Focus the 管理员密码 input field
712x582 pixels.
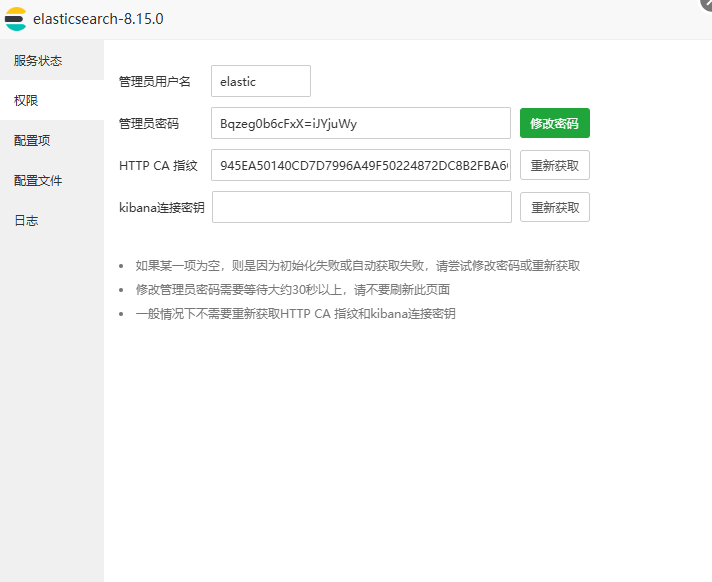[x=361, y=123]
